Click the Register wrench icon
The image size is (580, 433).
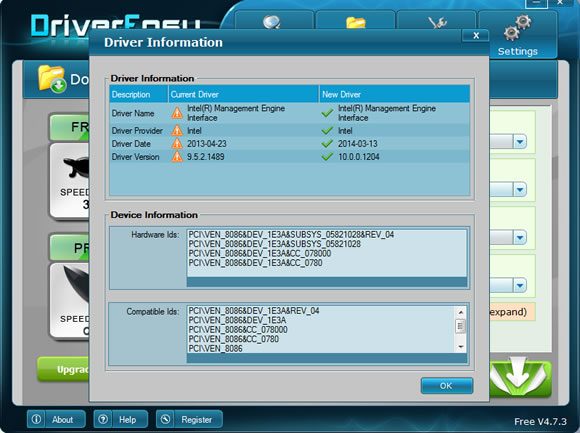pyautogui.click(x=165, y=419)
